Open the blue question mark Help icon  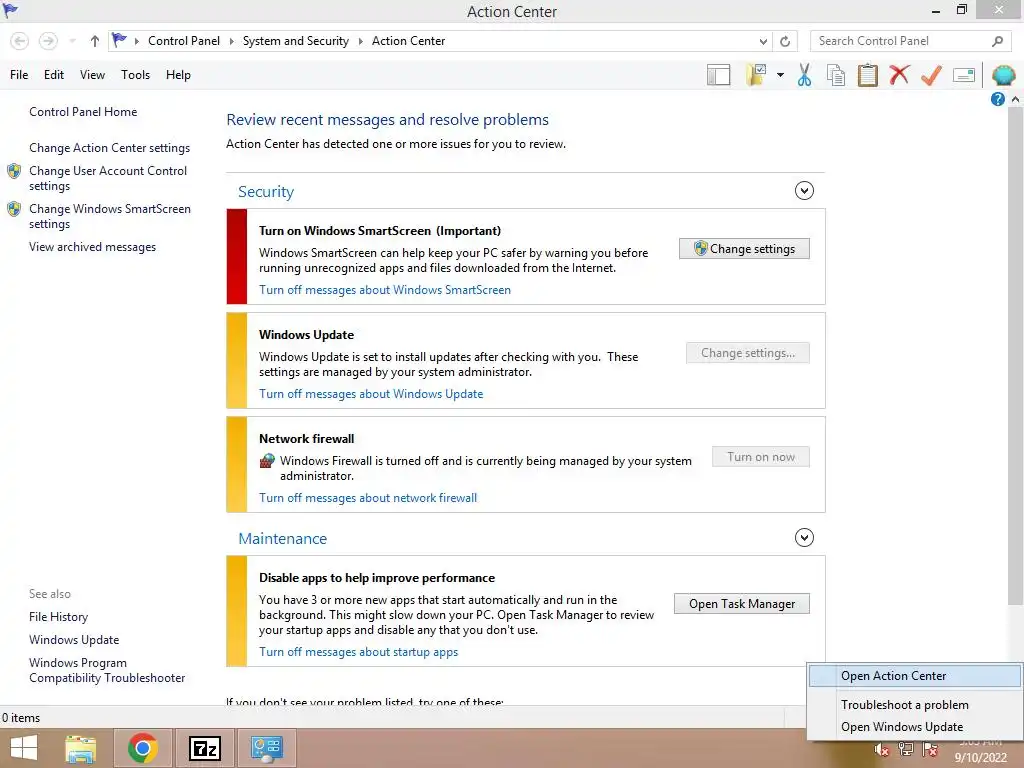(x=997, y=99)
